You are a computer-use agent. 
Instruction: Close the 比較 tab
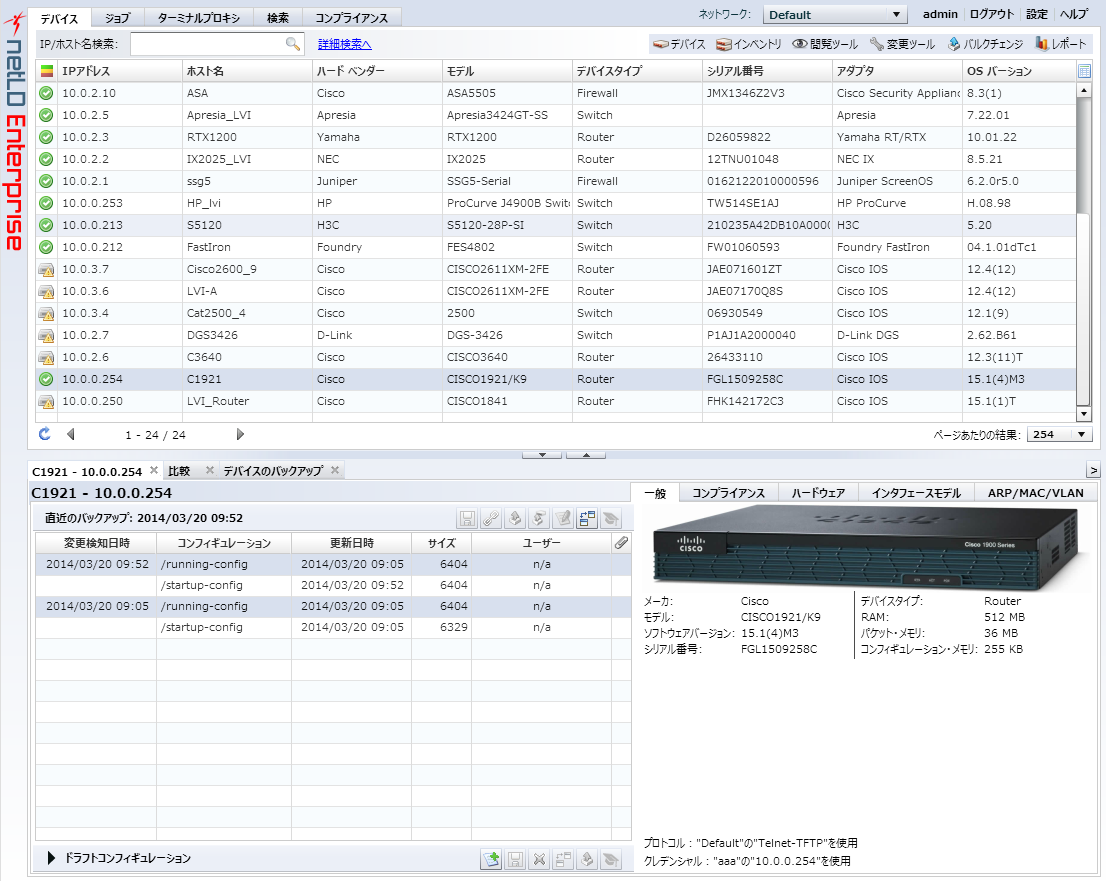click(209, 470)
